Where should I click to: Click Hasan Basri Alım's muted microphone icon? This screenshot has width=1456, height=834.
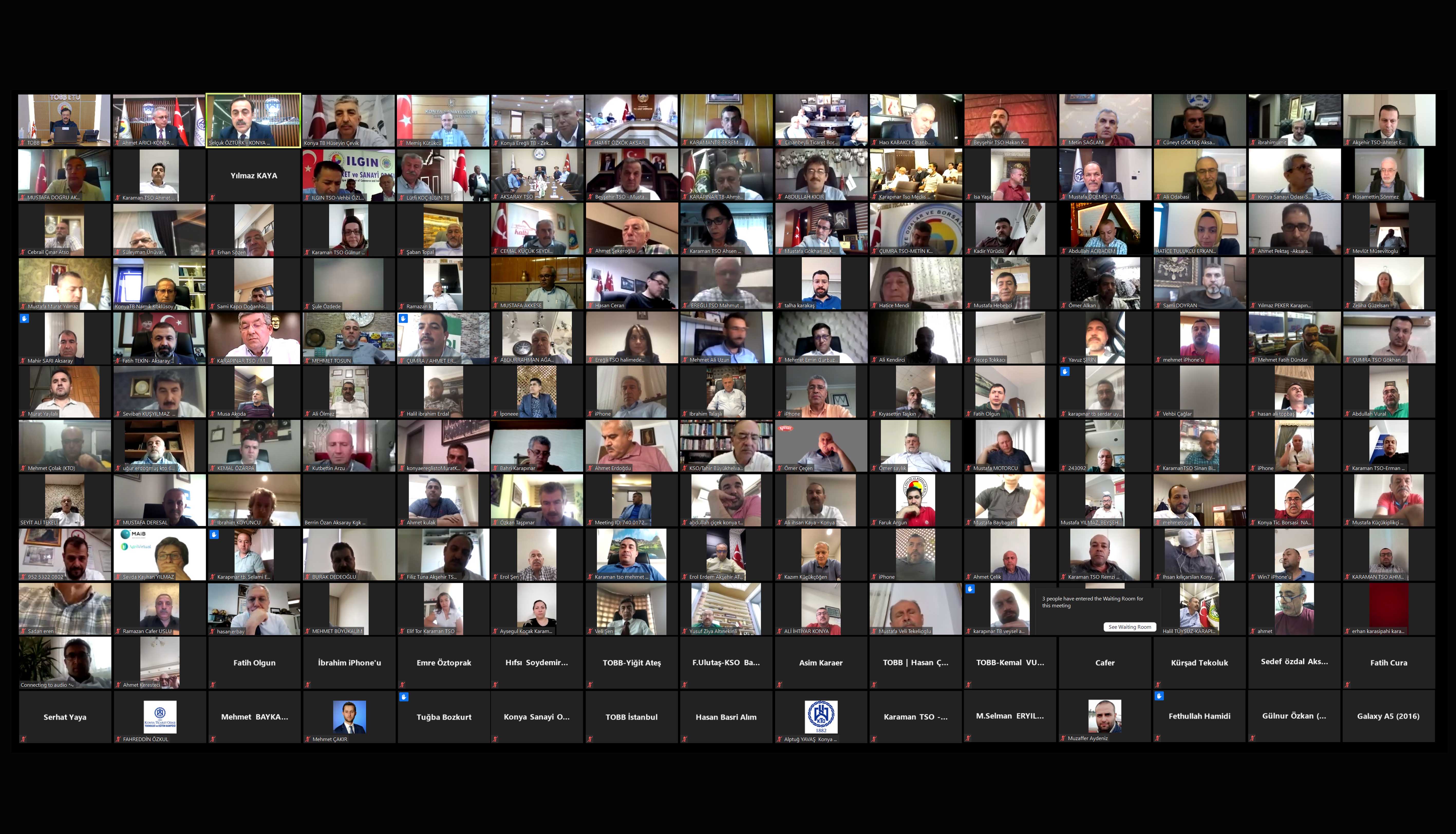pos(684,739)
